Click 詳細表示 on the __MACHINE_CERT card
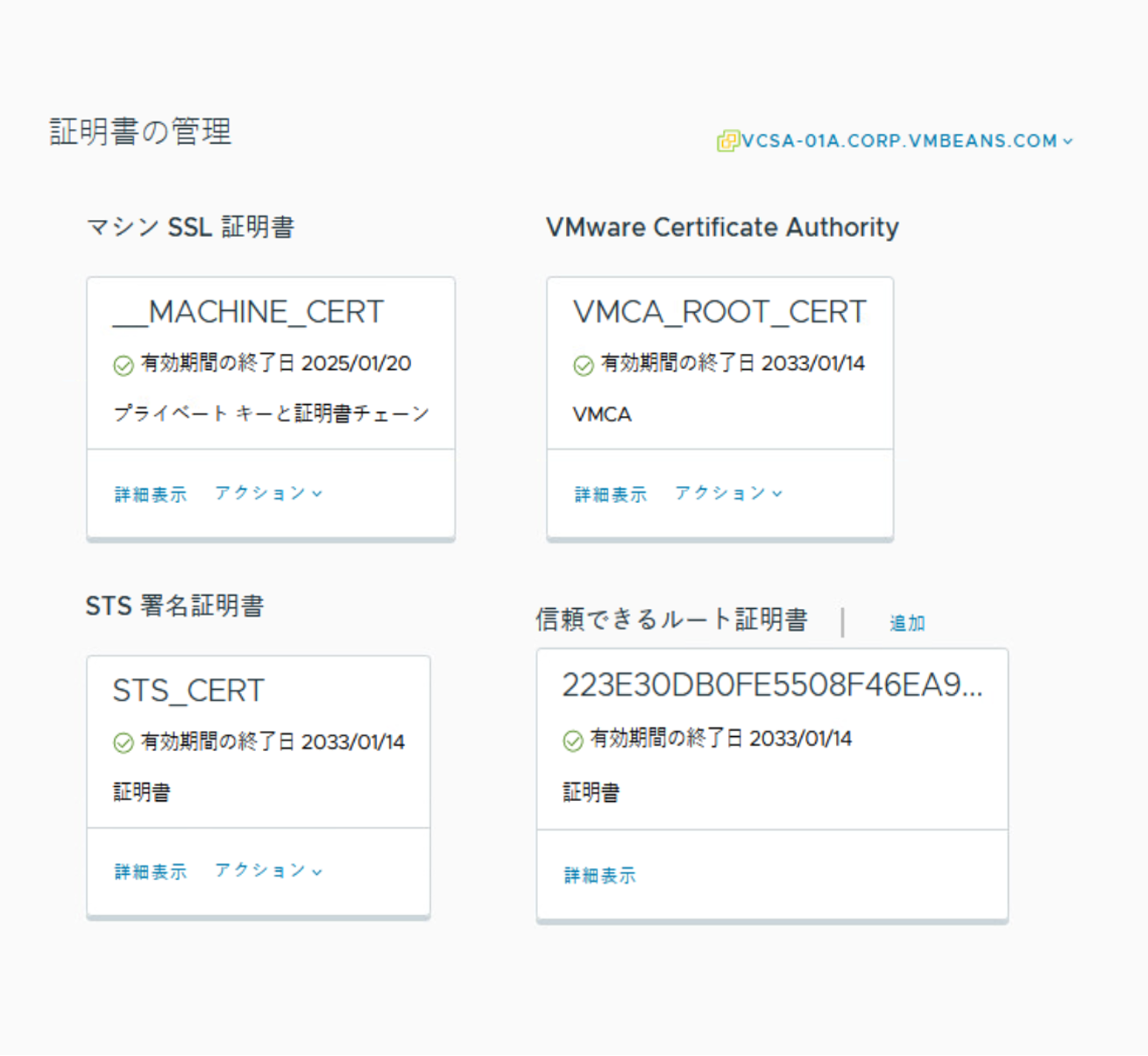The image size is (1148, 1056). tap(151, 494)
